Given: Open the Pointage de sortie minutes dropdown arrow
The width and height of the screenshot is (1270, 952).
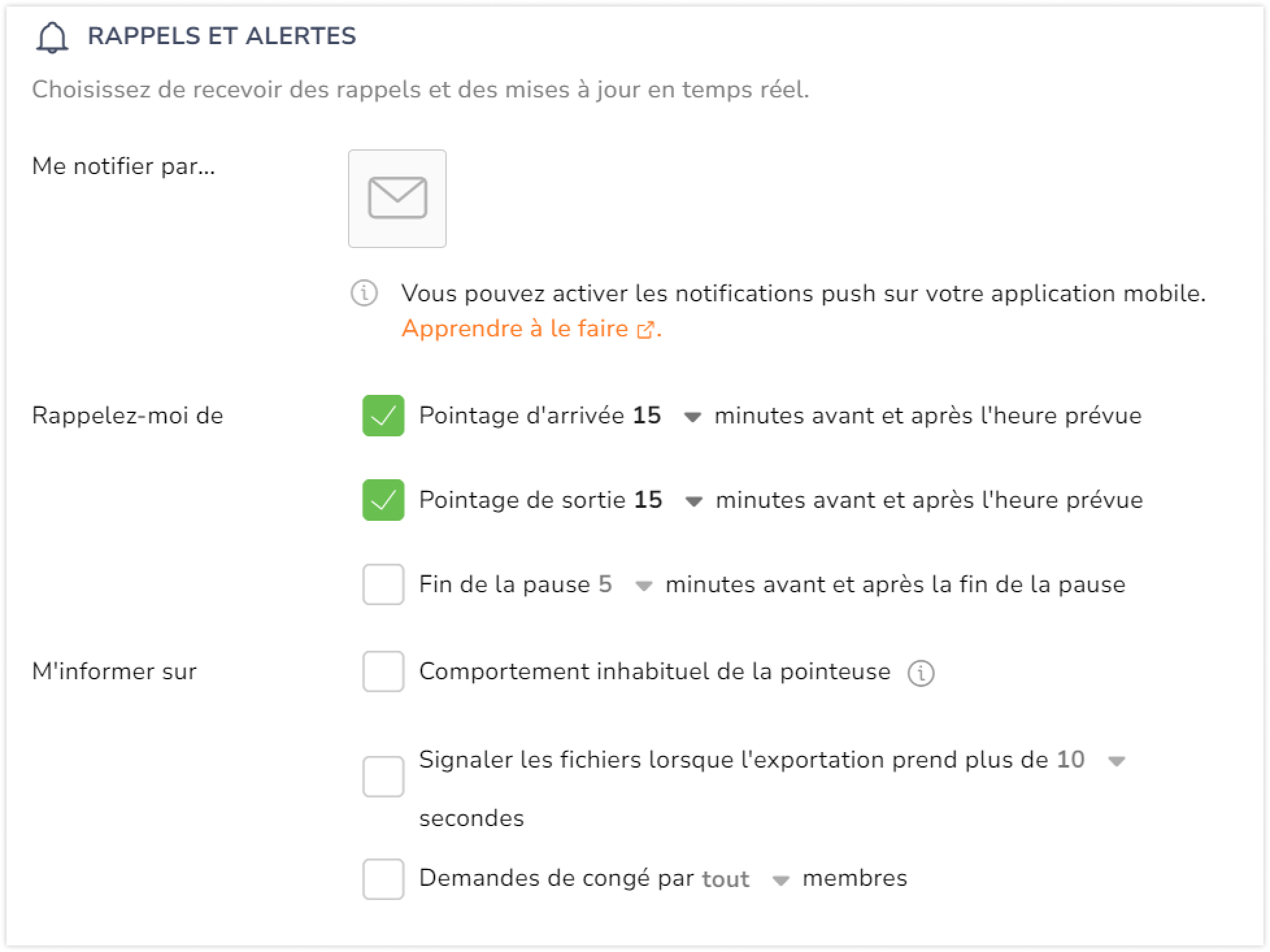Looking at the screenshot, I should (x=694, y=502).
